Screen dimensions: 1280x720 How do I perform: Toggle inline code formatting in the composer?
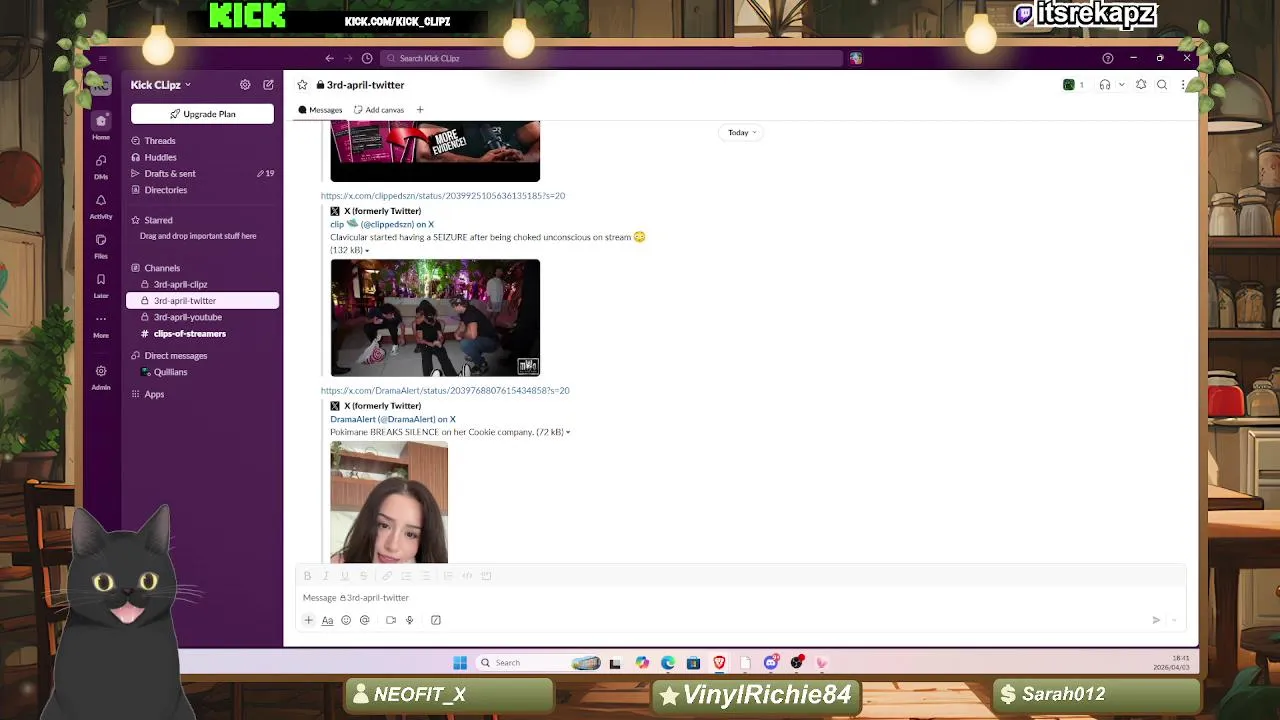coord(467,576)
